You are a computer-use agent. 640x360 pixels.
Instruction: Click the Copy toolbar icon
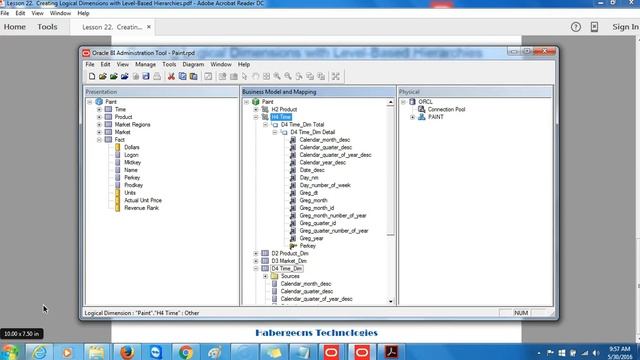(x=182, y=76)
